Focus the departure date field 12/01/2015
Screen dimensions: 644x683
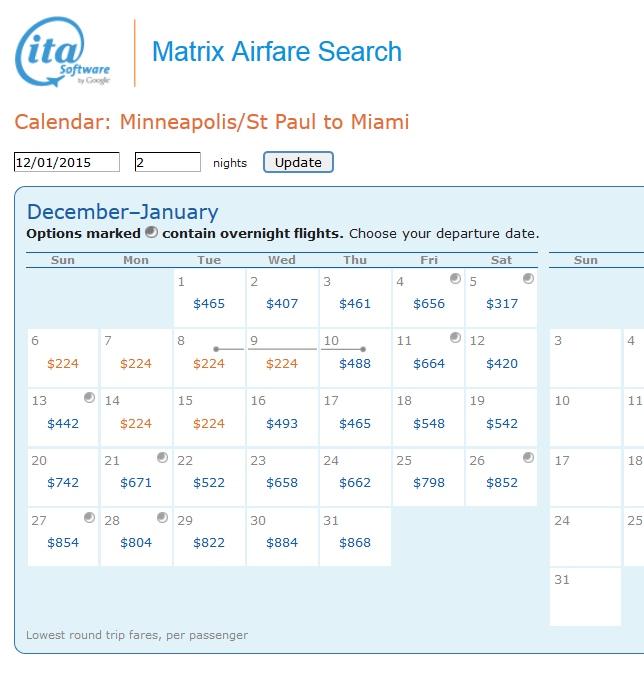[67, 162]
